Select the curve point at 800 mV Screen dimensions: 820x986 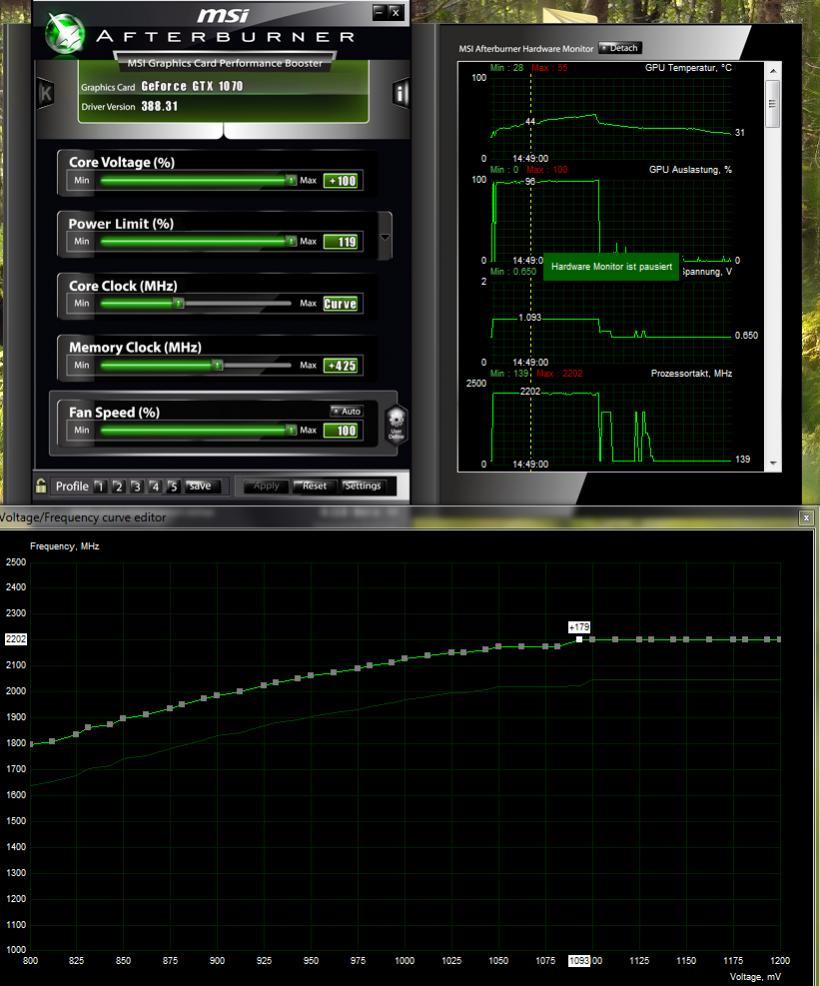point(31,744)
